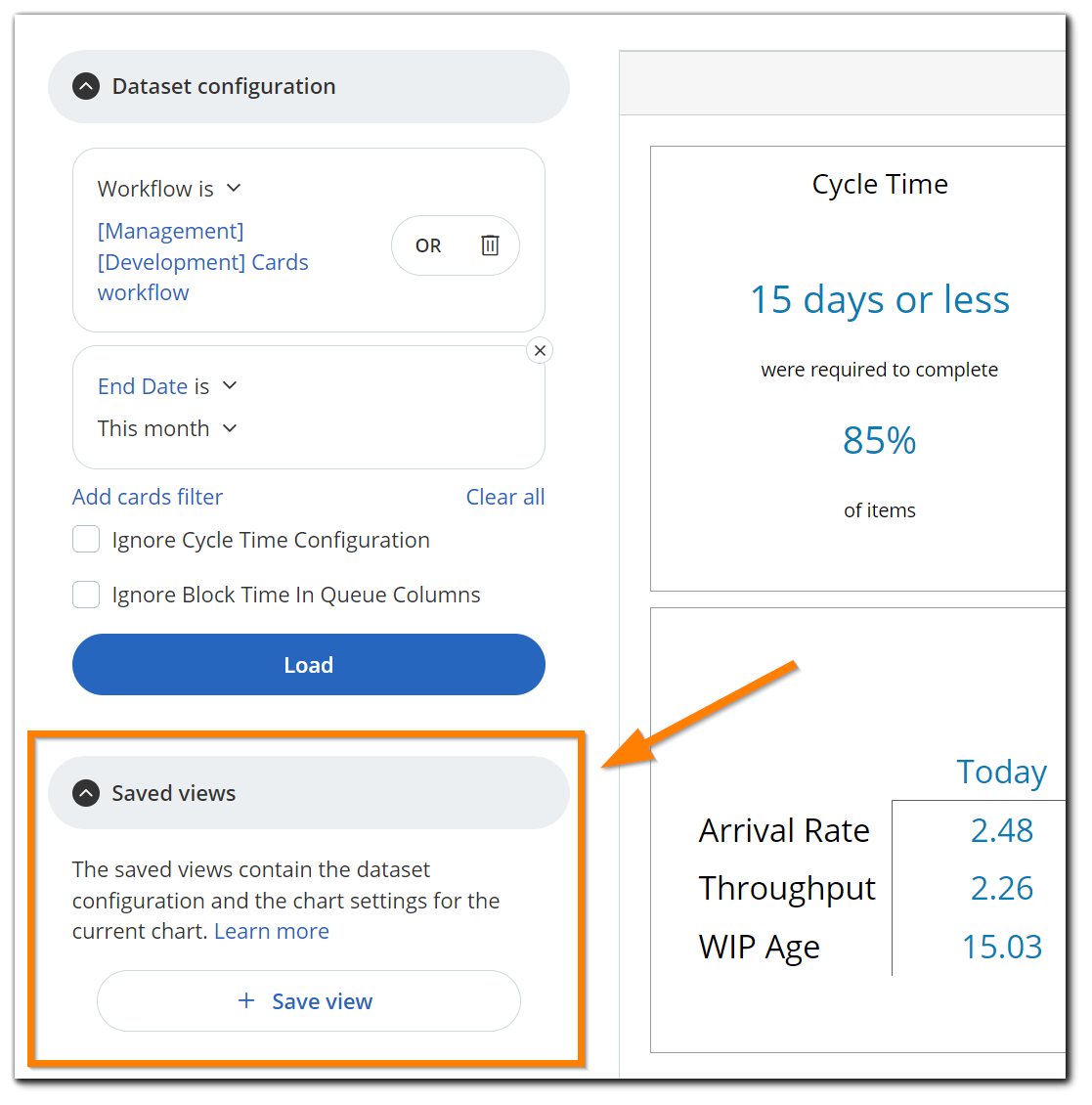The width and height of the screenshot is (1092, 1105).
Task: Enable Ignore Block Time In Queue Columns
Action: click(x=86, y=595)
